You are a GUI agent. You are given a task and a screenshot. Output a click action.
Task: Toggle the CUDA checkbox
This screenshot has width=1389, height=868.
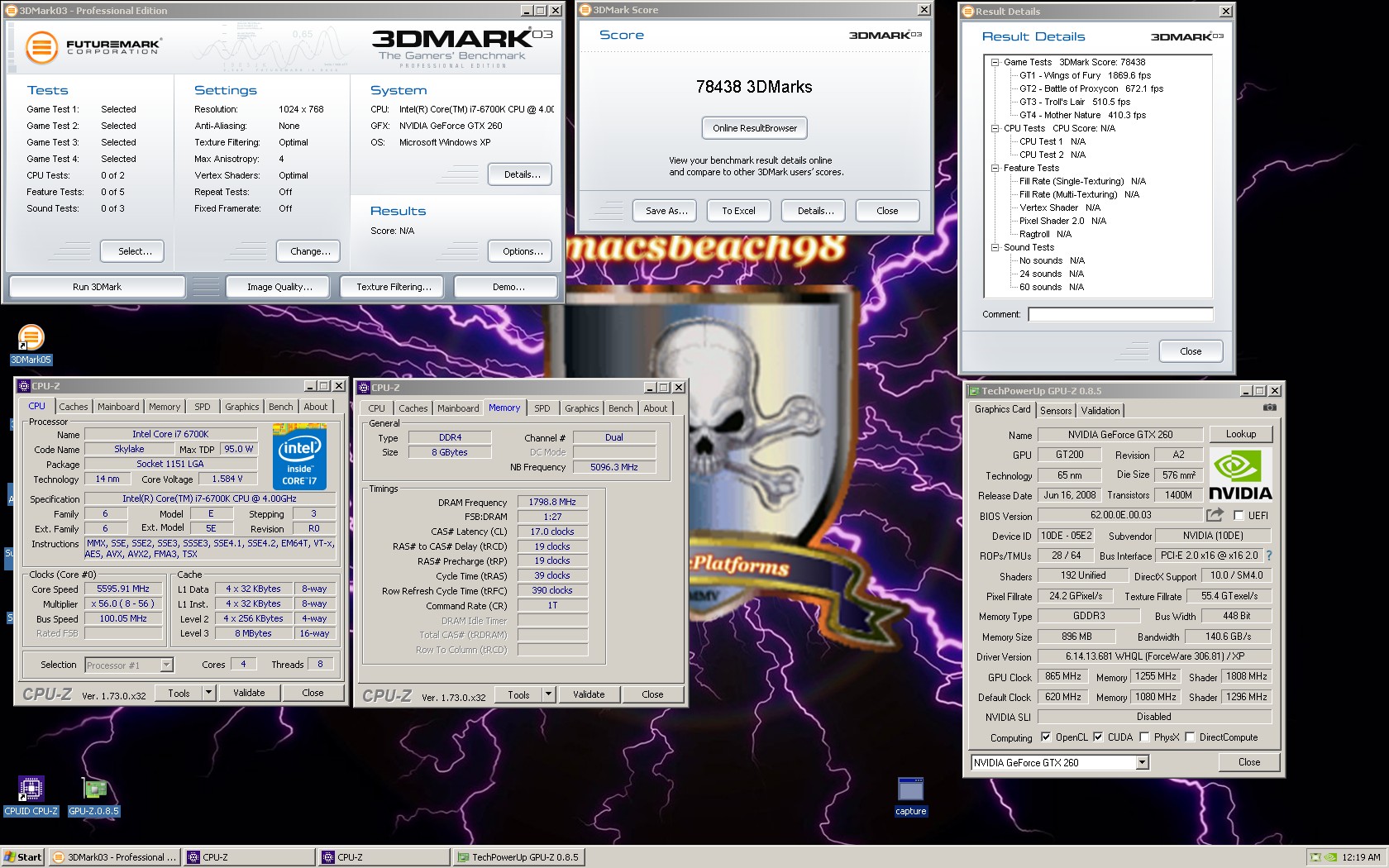(1098, 737)
